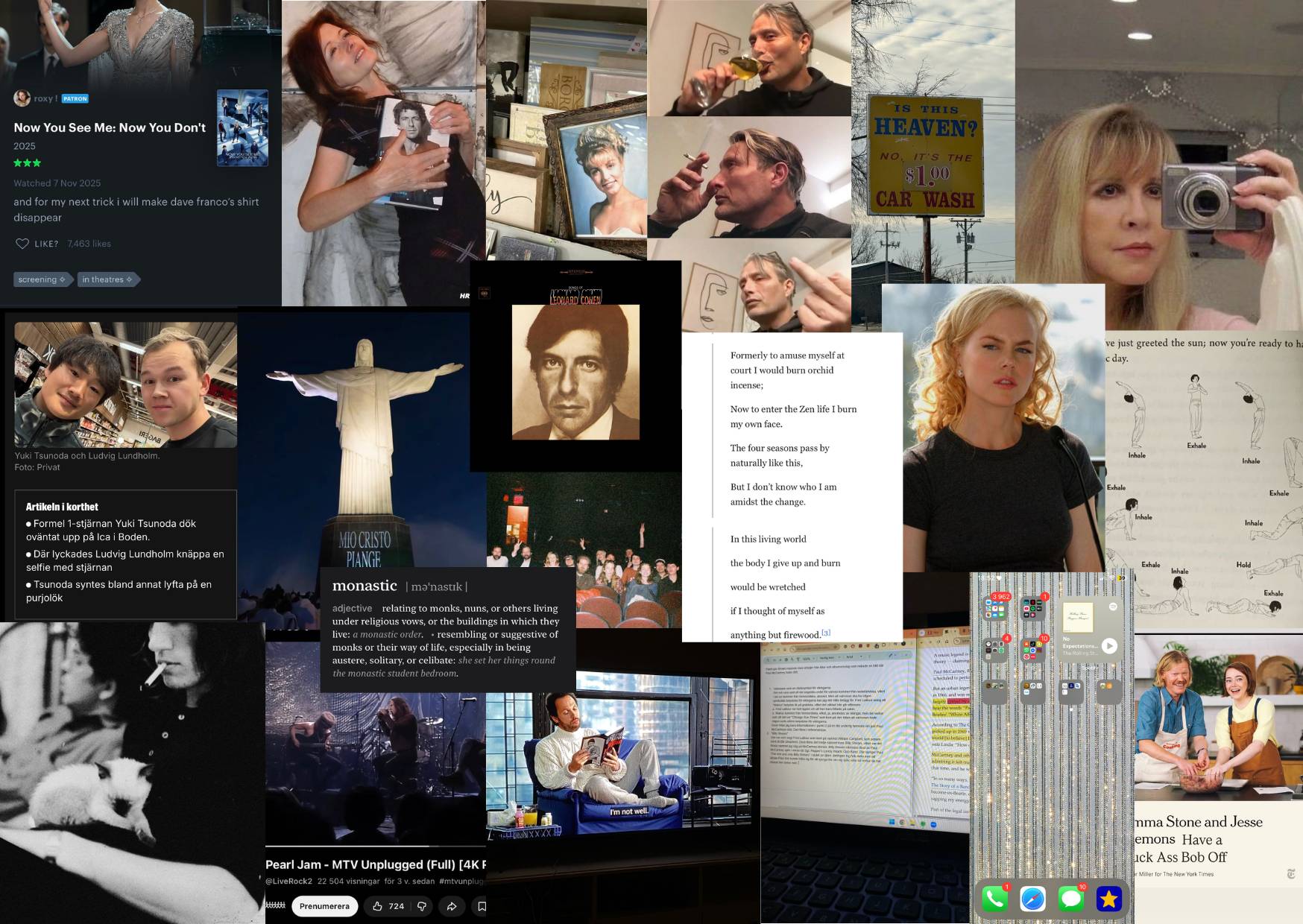This screenshot has width=1303, height=924.
Task: Click the example a monastic order
Action: [x=388, y=634]
